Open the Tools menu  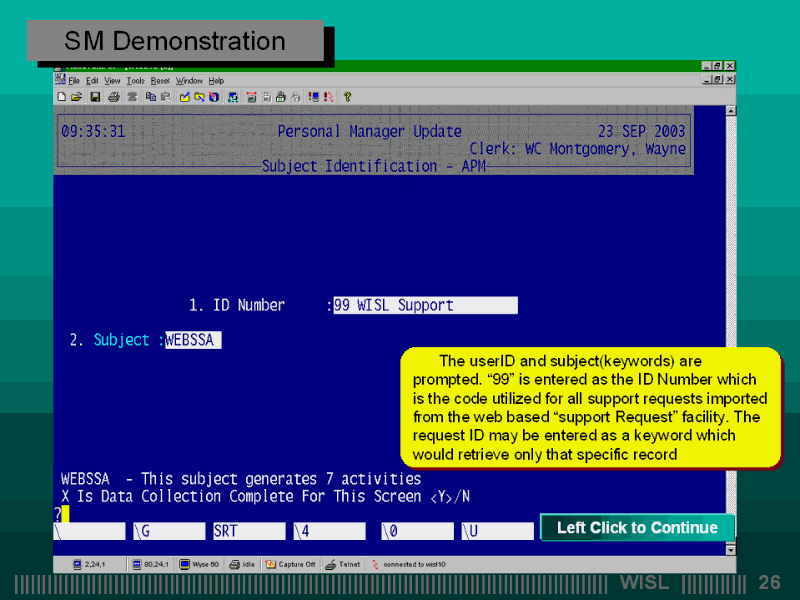[135, 80]
